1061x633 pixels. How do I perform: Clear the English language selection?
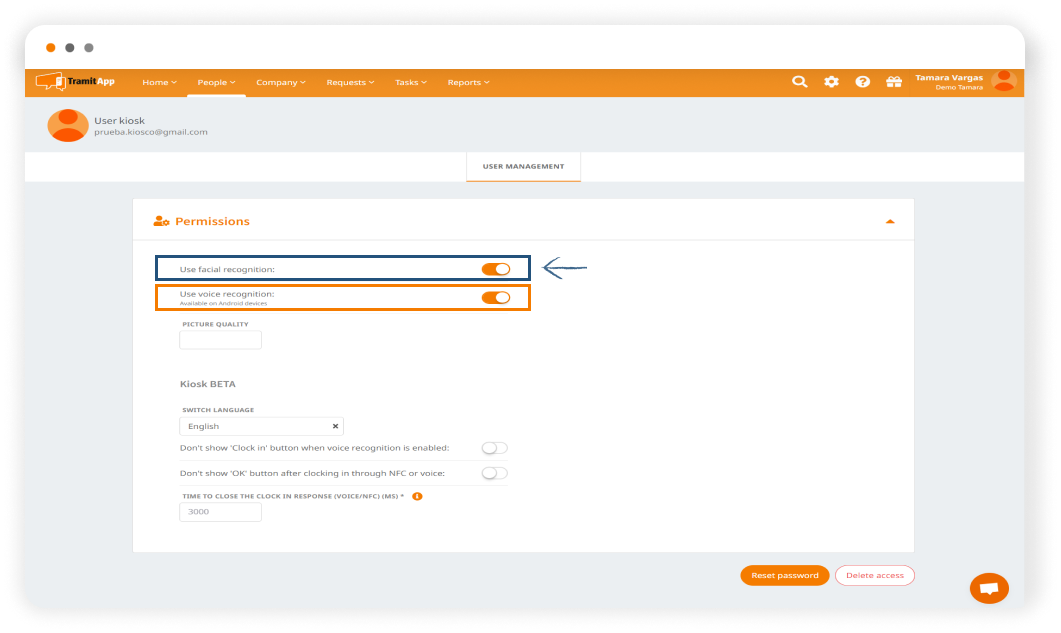click(335, 426)
